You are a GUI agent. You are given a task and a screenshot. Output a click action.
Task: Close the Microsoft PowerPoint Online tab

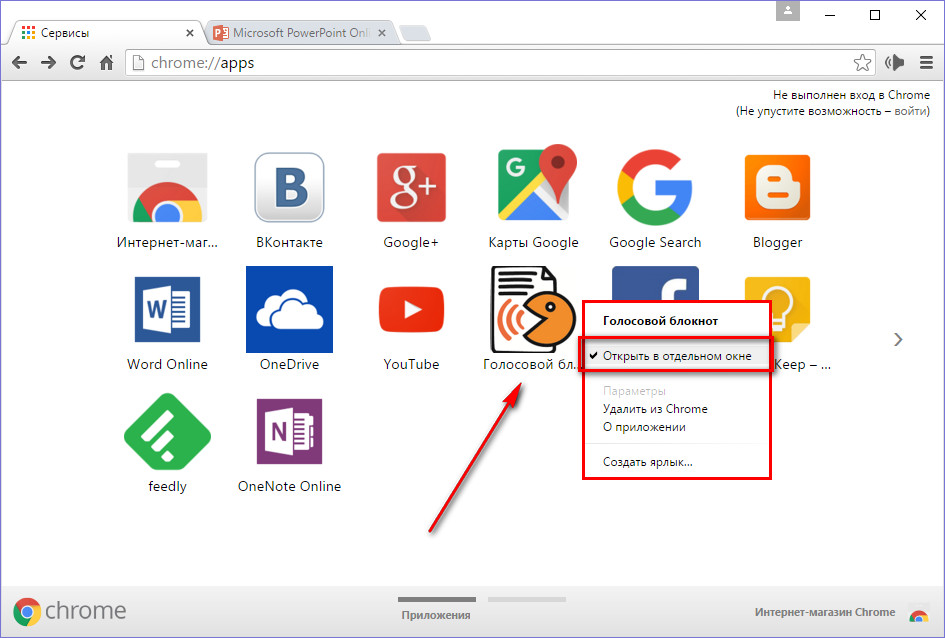tap(382, 33)
